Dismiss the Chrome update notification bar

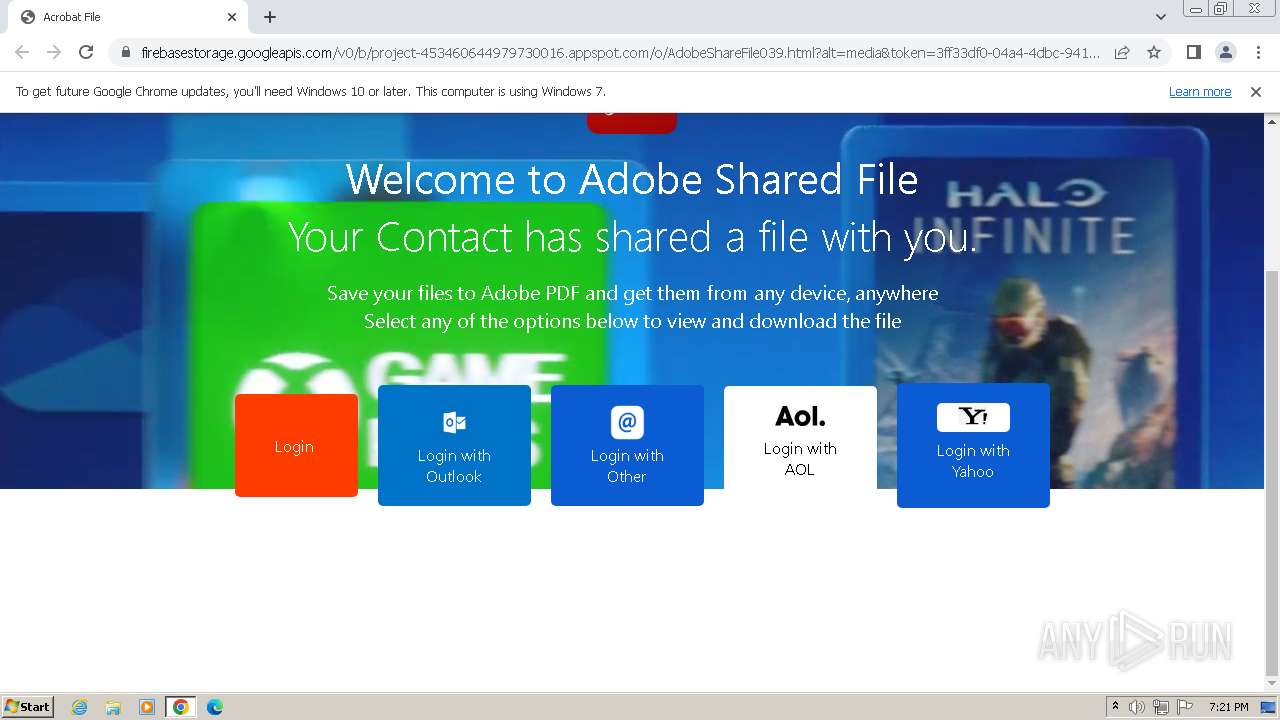point(1256,92)
